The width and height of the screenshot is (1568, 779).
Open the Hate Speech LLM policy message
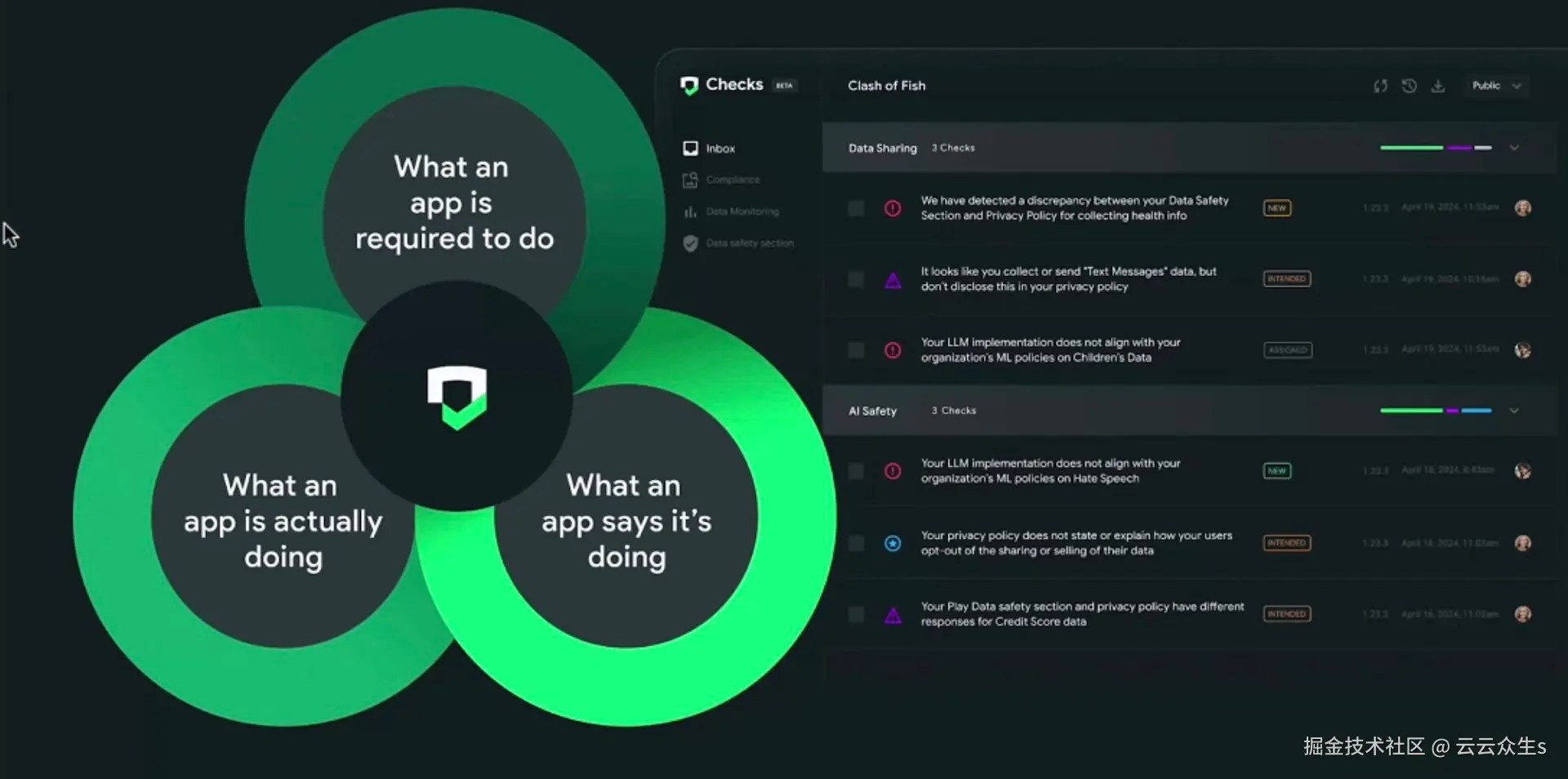coord(1051,471)
